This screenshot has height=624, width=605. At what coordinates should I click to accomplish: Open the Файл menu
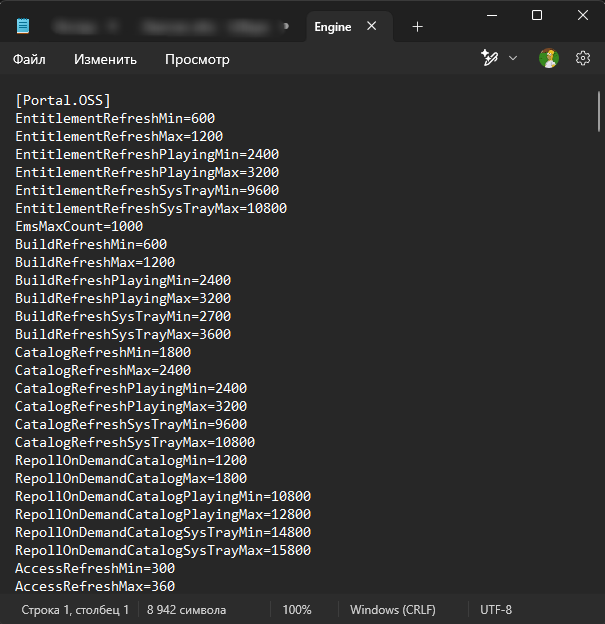[29, 59]
